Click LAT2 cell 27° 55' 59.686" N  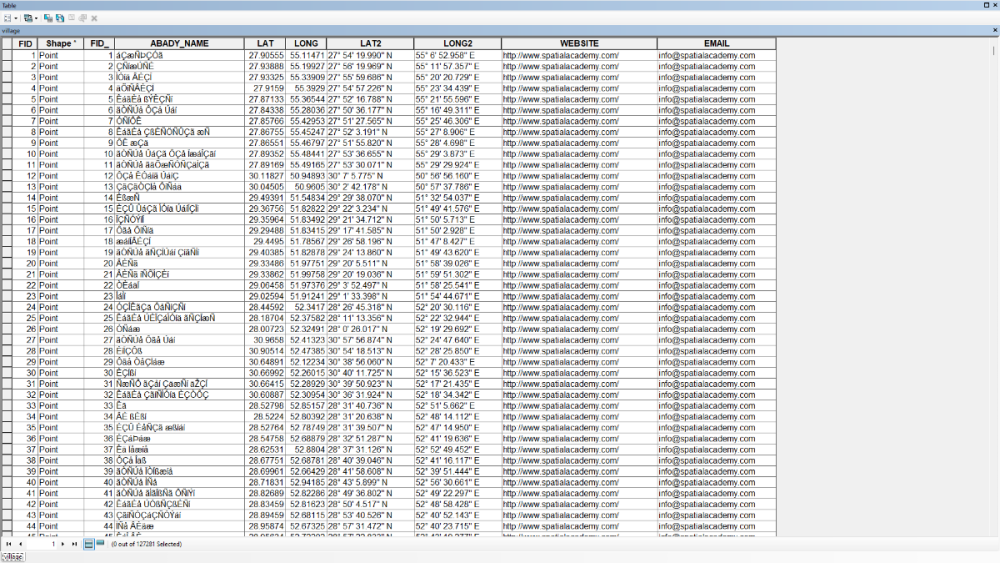[x=371, y=77]
